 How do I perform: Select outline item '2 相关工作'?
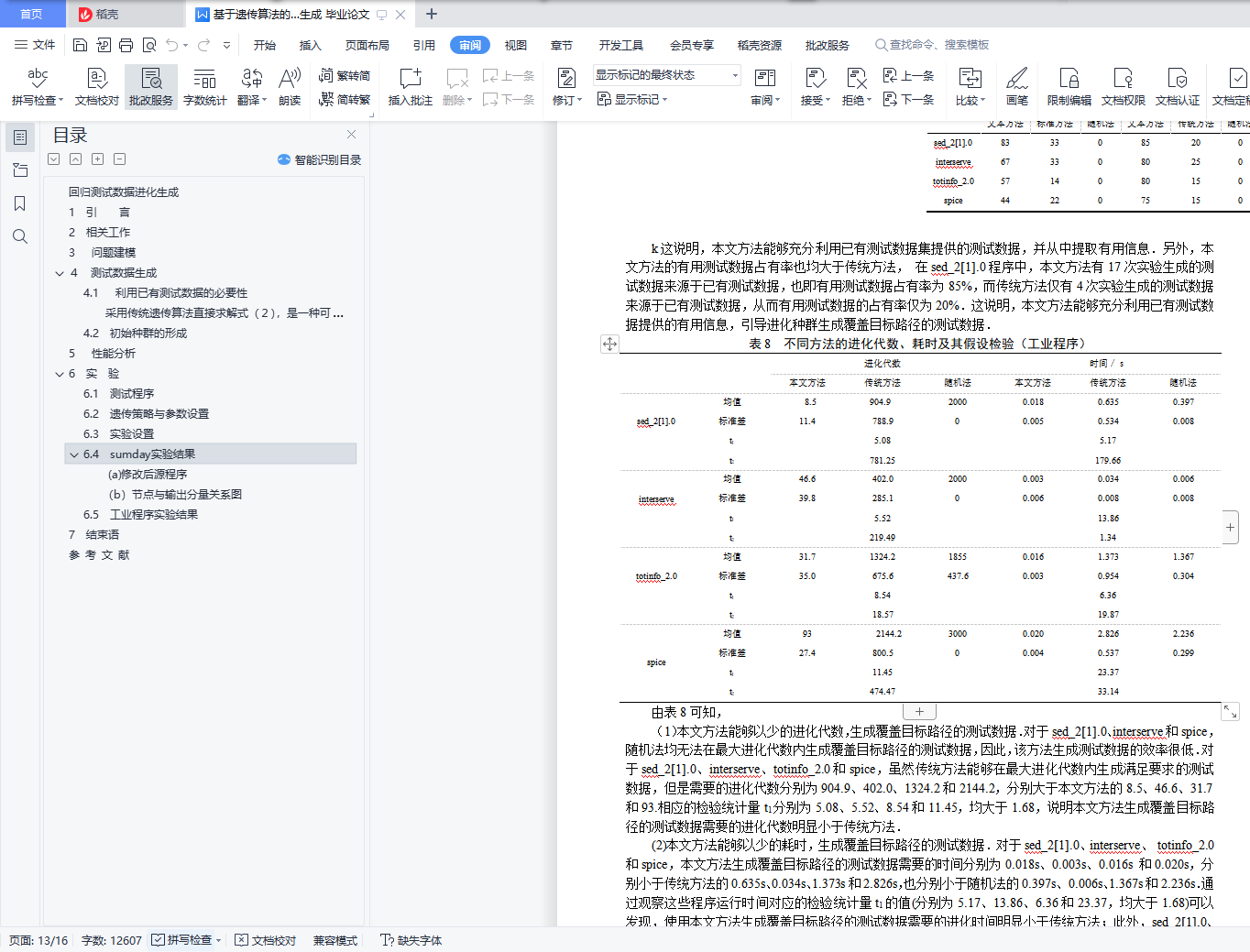coord(99,233)
